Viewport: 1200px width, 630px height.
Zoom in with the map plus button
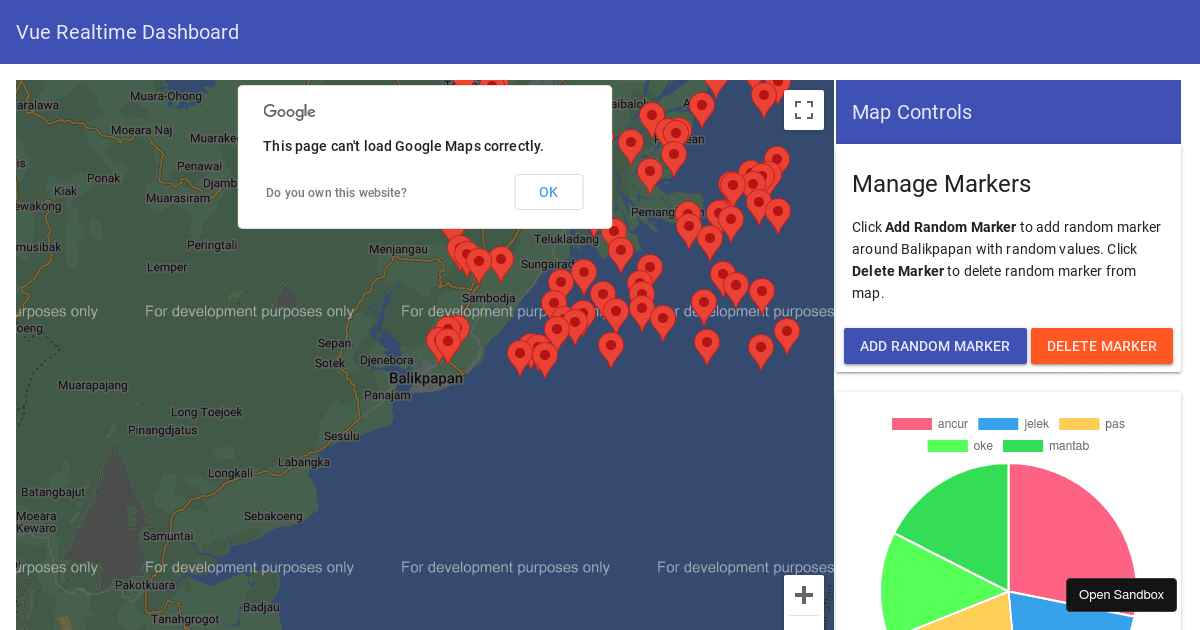(x=803, y=596)
